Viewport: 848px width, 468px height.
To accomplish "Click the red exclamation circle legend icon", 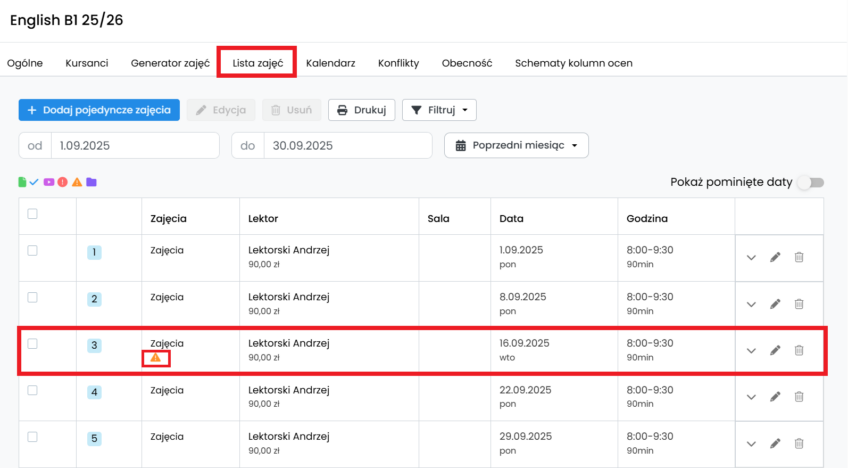I will (x=63, y=182).
